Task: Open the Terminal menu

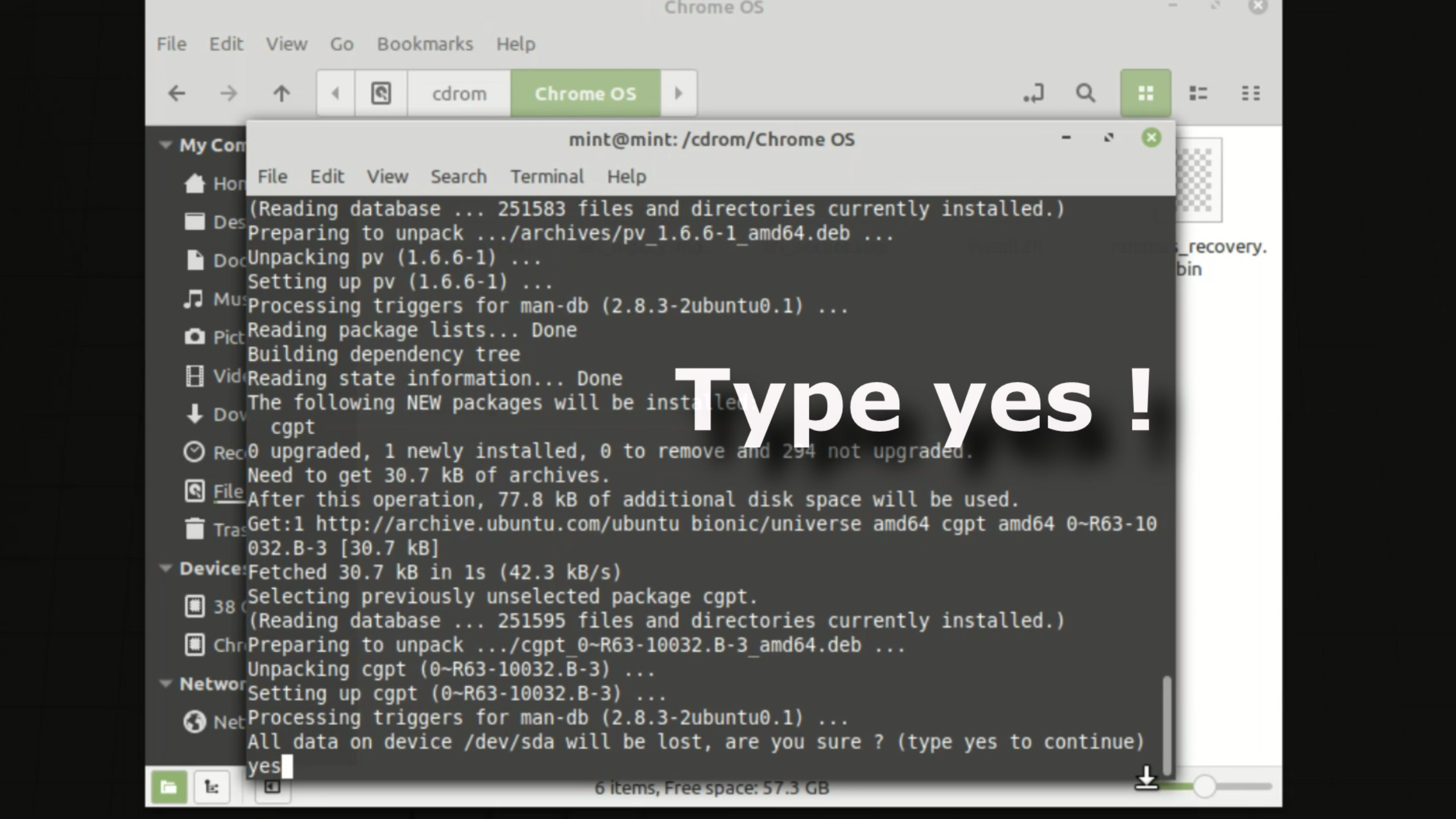Action: pos(547,176)
